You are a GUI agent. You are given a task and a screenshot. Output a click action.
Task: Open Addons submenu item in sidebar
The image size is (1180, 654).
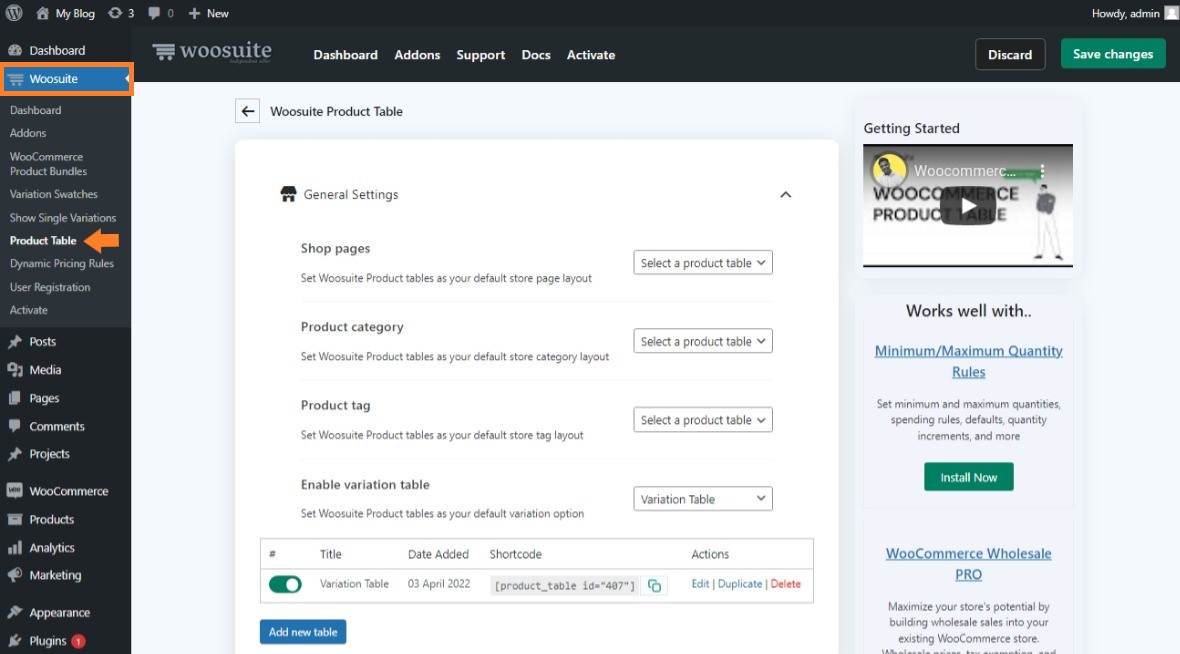pos(28,133)
